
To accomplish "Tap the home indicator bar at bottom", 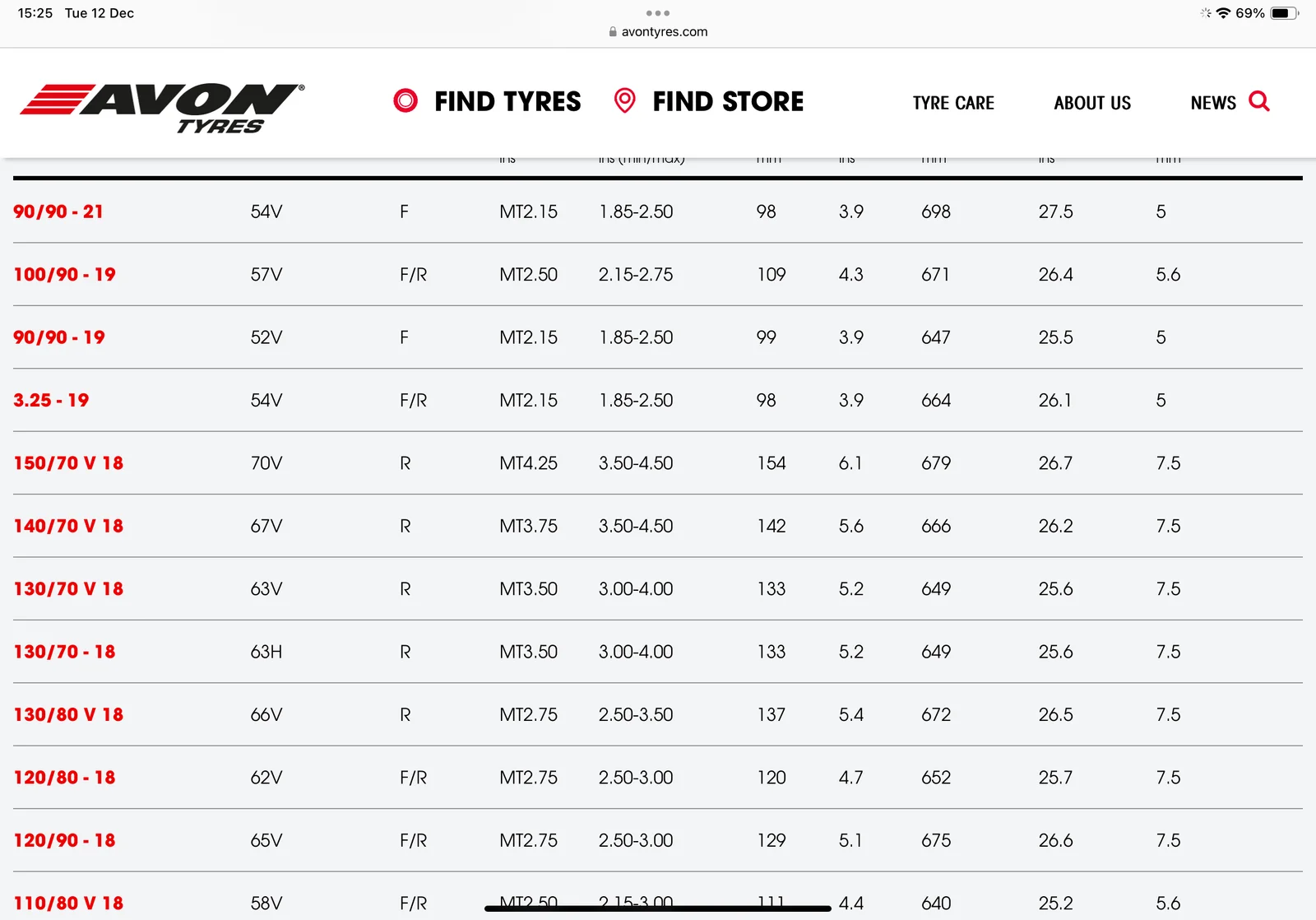I will coord(658,908).
